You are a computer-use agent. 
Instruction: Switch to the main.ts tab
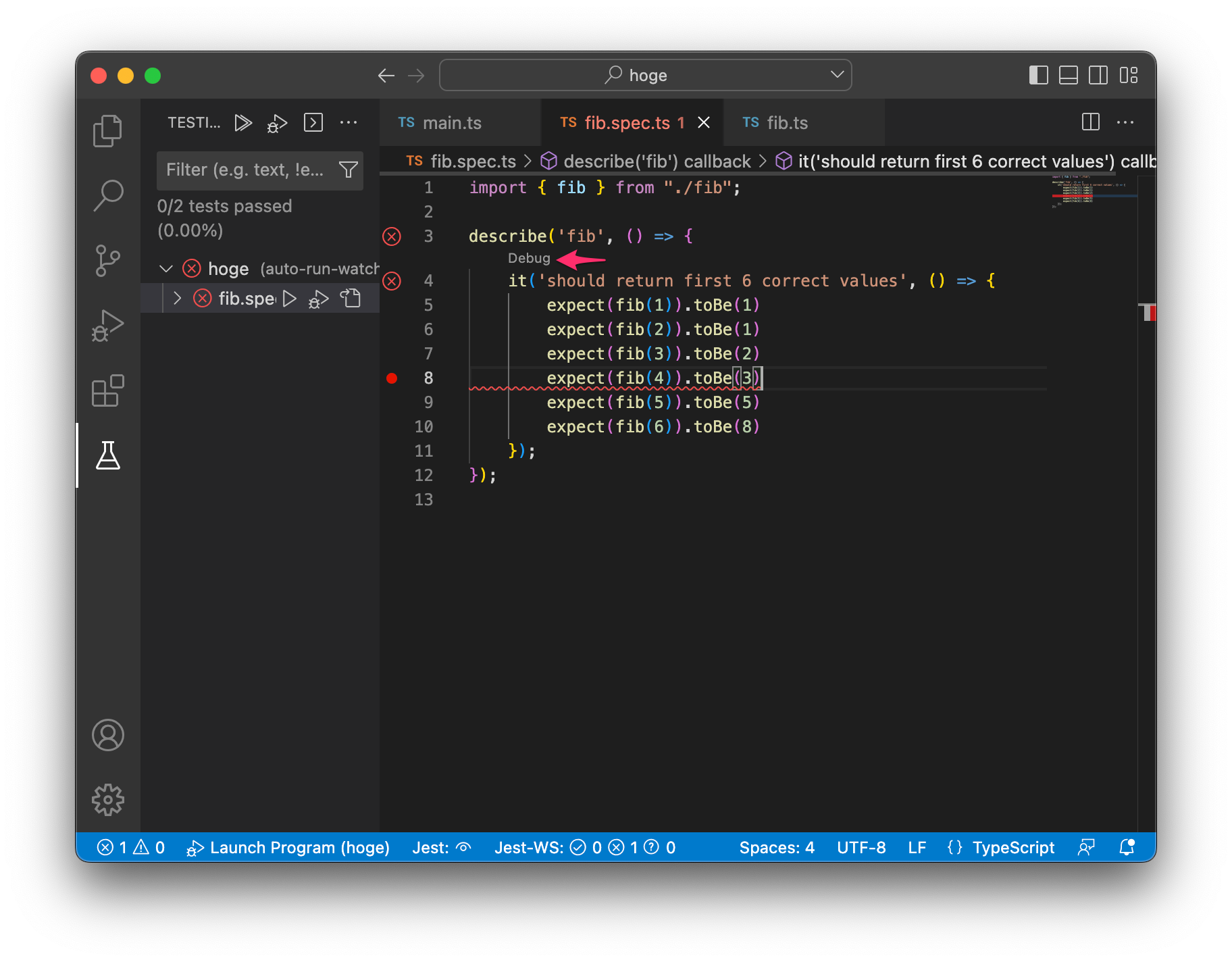tap(451, 123)
